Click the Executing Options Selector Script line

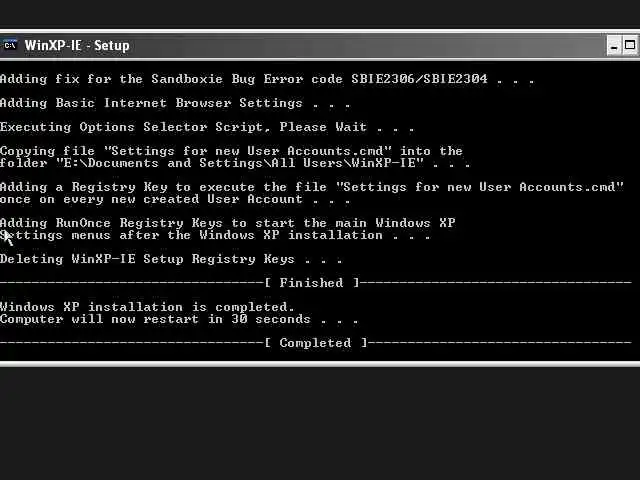pos(207,127)
